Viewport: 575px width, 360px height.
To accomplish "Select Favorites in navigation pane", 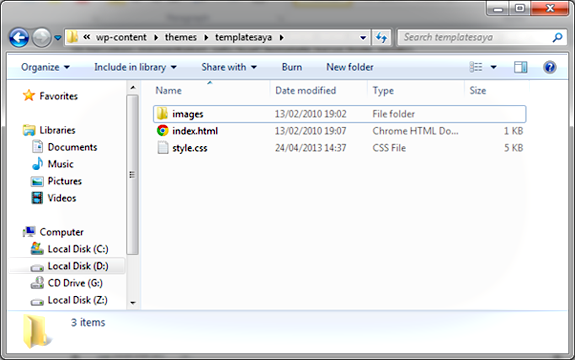I will pos(58,96).
